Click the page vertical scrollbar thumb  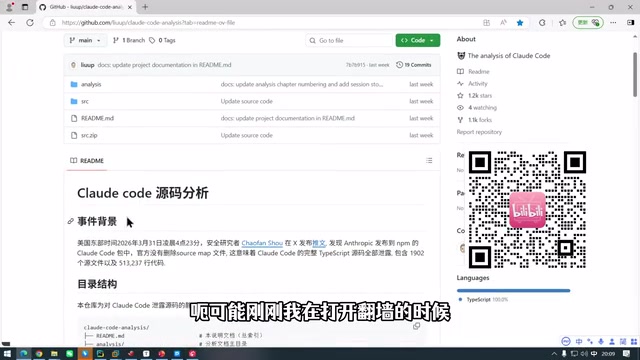pos(635,75)
